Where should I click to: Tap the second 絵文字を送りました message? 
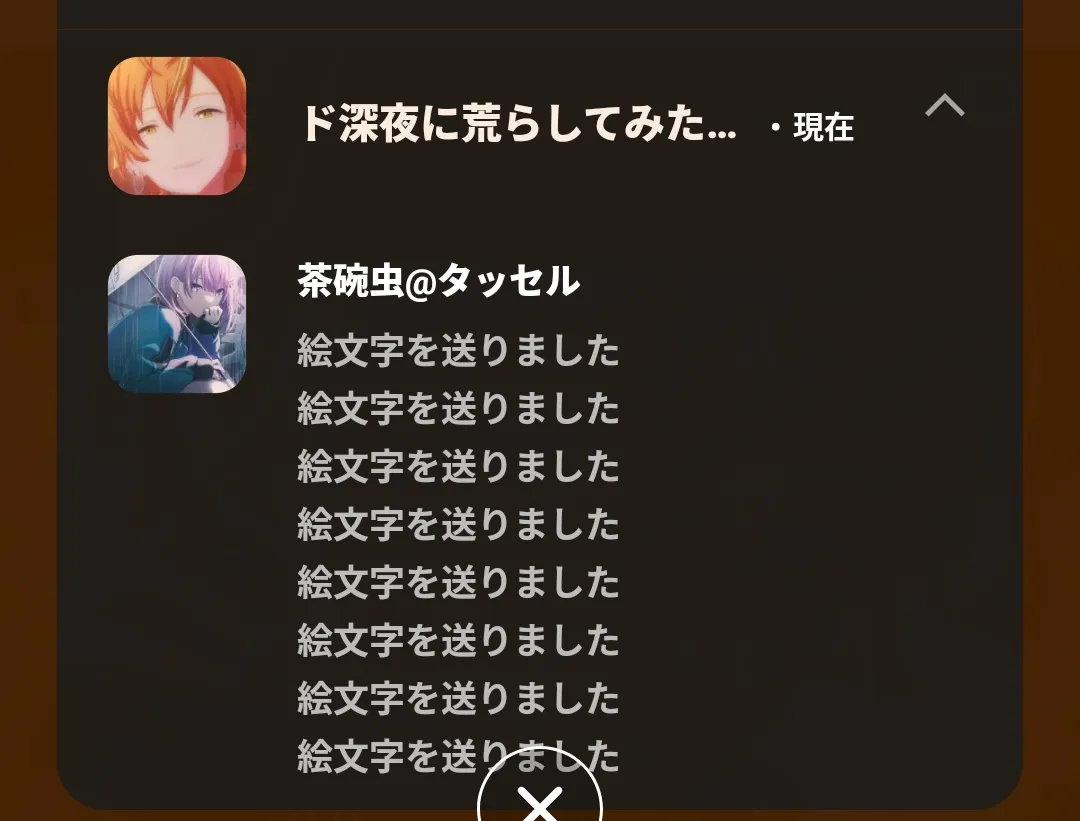(x=458, y=408)
